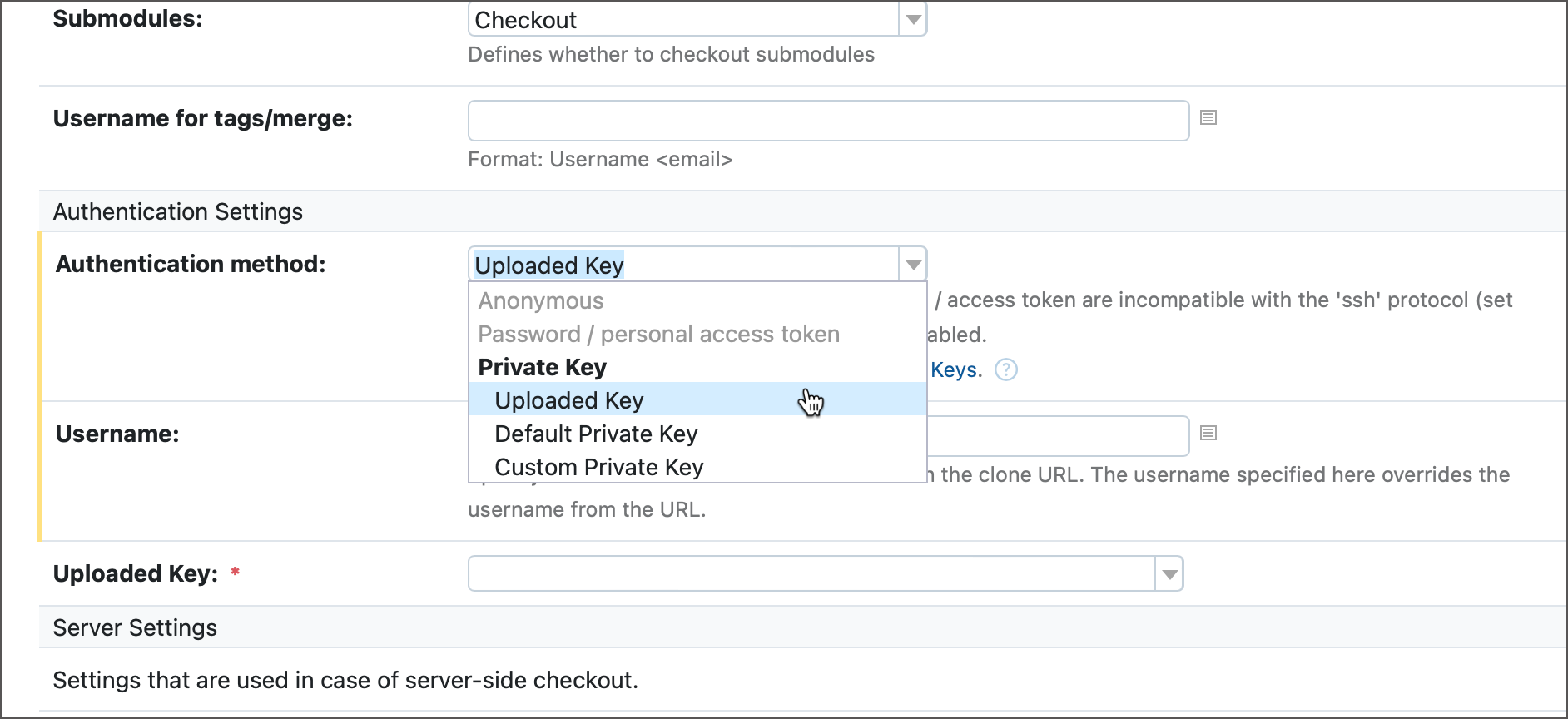This screenshot has height=719, width=1568.
Task: Click the Authentication Settings section header
Action: [x=177, y=211]
